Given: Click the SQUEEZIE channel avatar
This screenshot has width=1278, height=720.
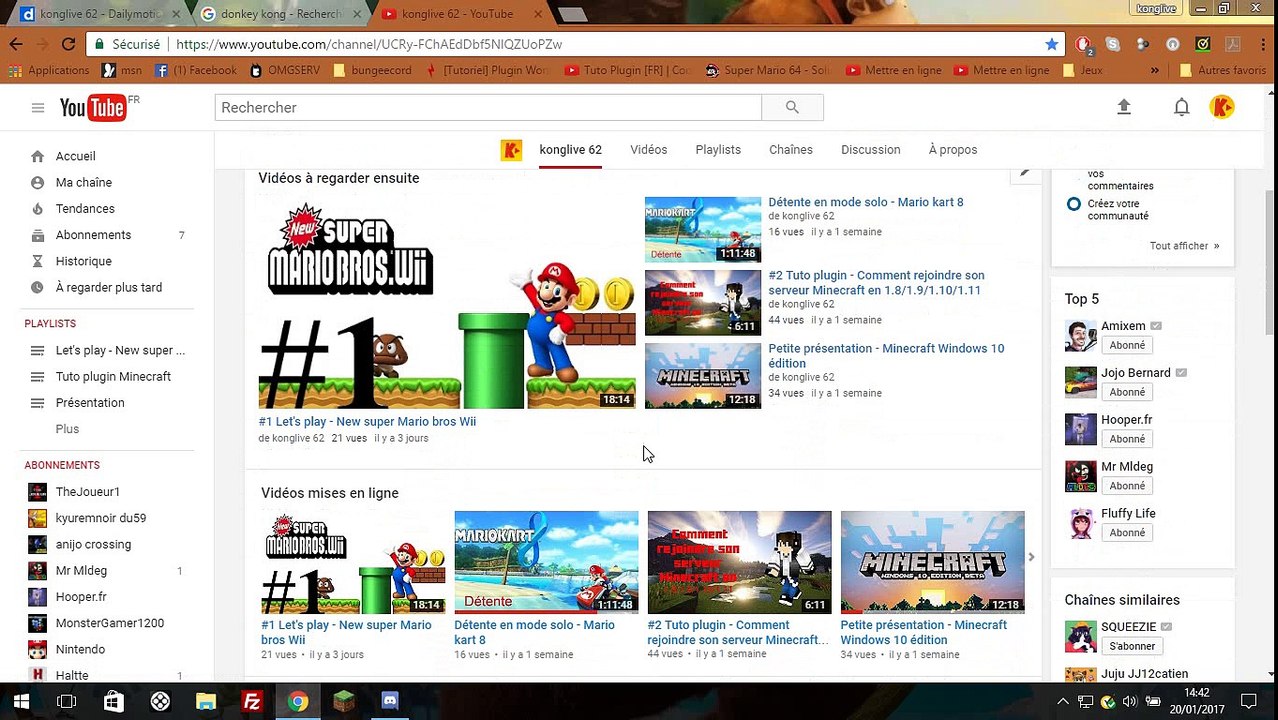Looking at the screenshot, I should click(1080, 636).
